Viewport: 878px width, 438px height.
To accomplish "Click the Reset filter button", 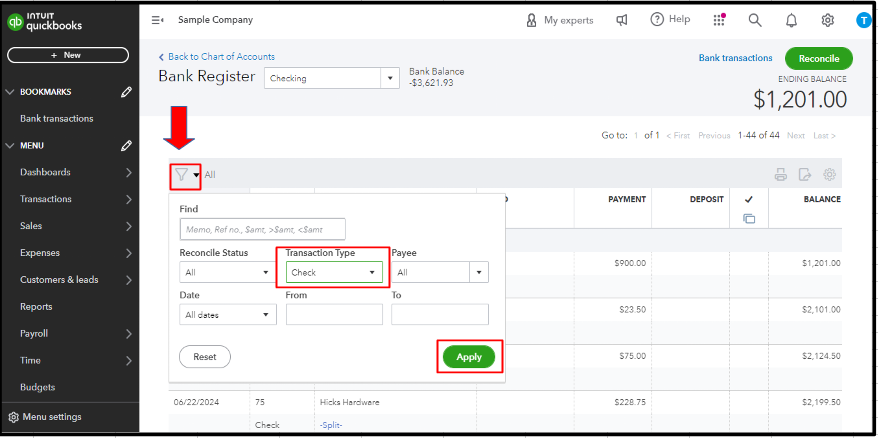I will (205, 357).
